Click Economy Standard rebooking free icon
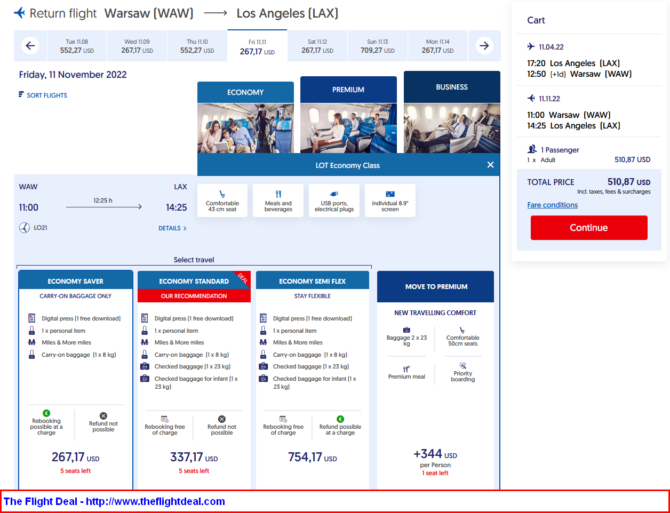The width and height of the screenshot is (670, 513). tap(165, 419)
